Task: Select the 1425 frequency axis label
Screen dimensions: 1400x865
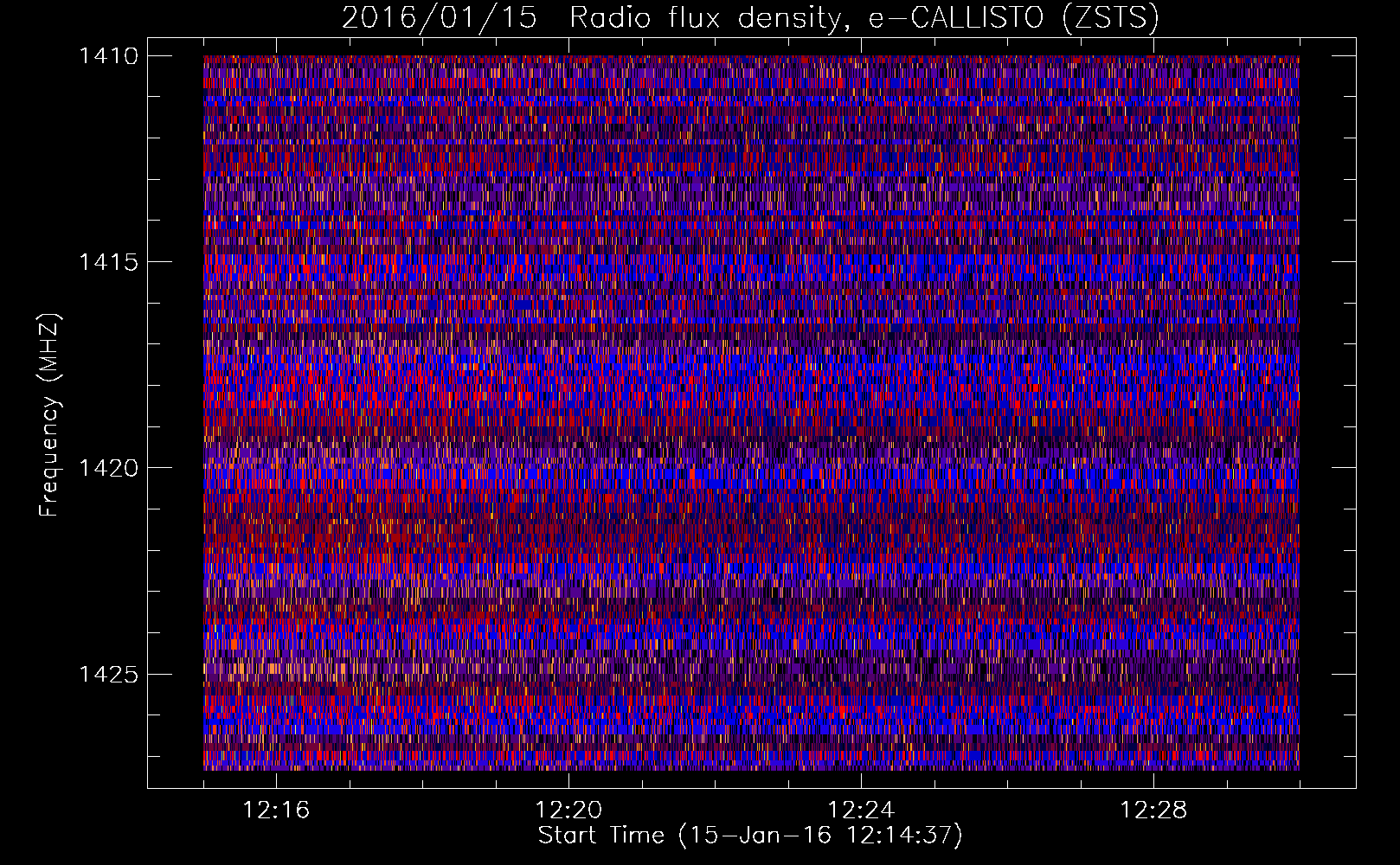Action: (108, 674)
